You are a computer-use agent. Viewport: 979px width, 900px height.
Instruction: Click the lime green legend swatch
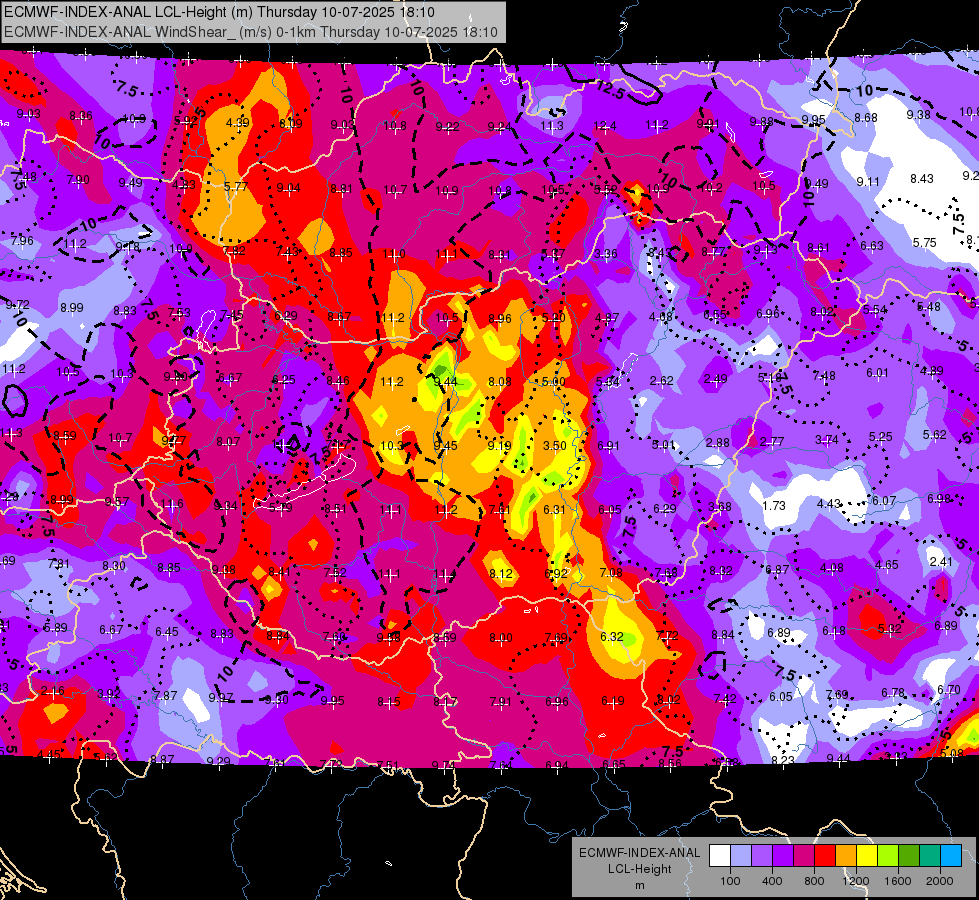[x=888, y=856]
